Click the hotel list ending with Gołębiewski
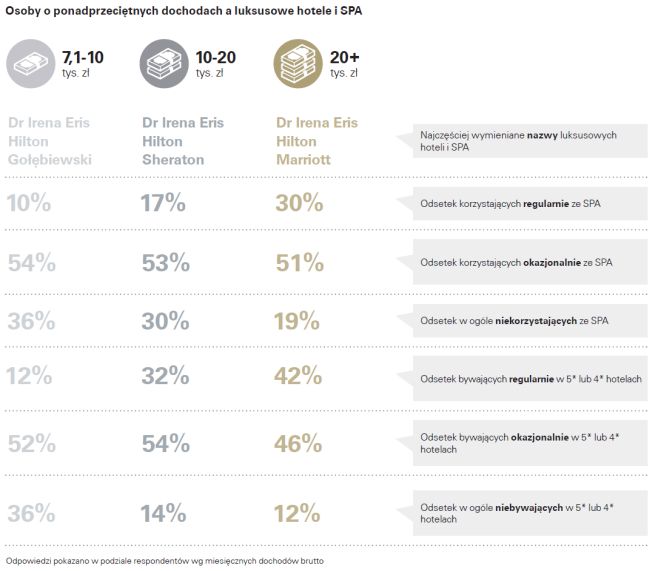The image size is (655, 571). 48,142
